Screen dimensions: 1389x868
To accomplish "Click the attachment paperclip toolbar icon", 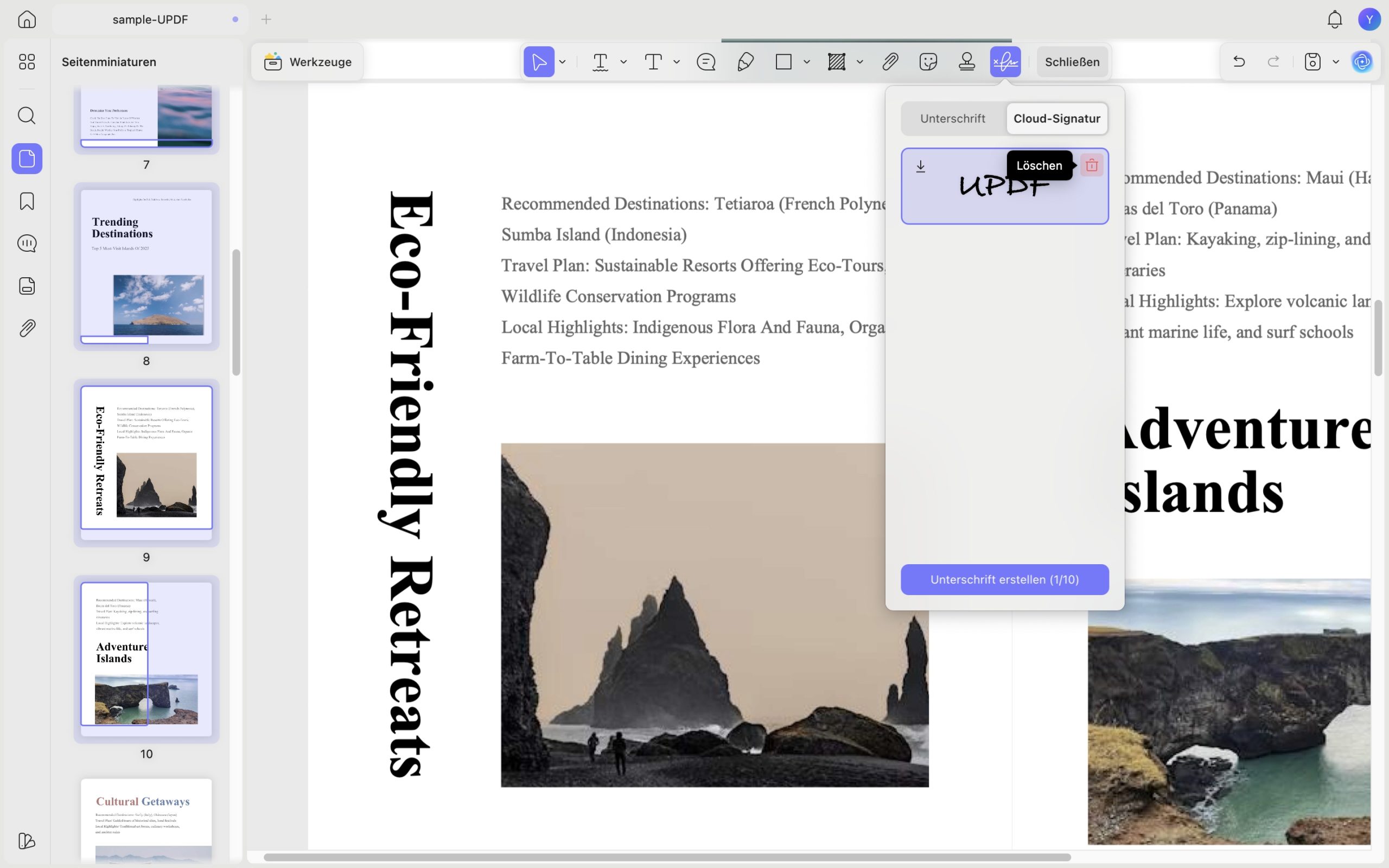I will [x=890, y=61].
